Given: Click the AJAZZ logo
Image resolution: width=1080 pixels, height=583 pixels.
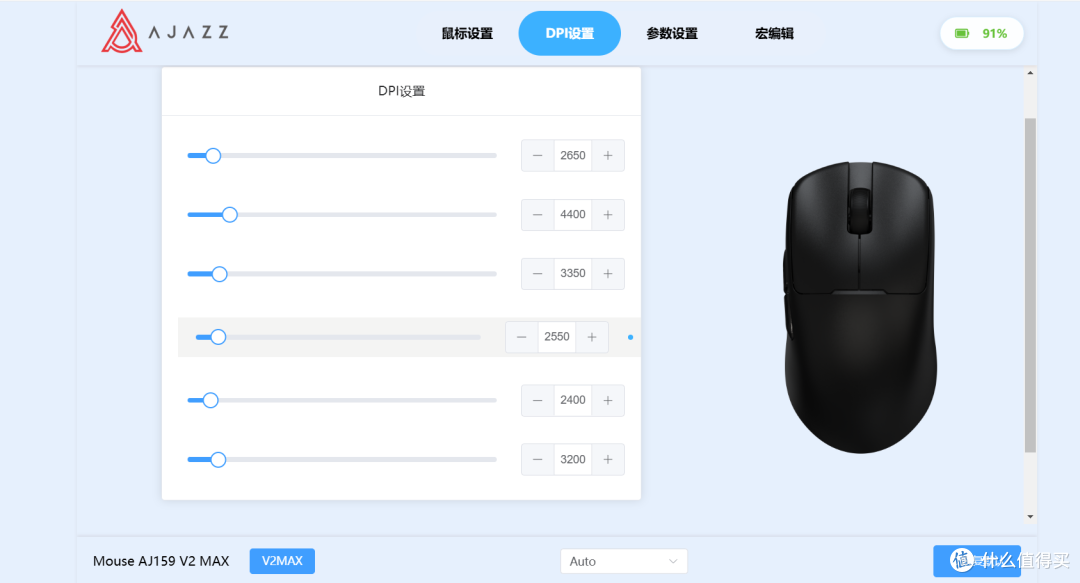Looking at the screenshot, I should tap(165, 32).
